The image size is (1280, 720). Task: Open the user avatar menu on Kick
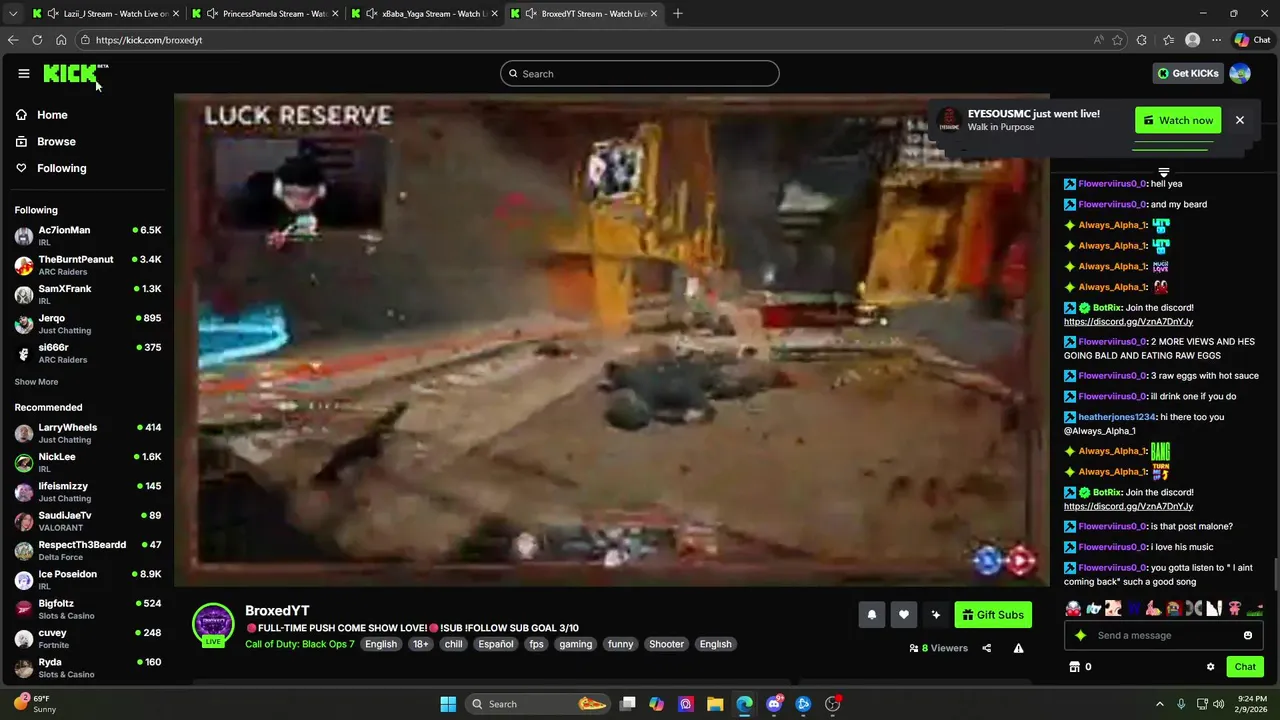[1240, 73]
